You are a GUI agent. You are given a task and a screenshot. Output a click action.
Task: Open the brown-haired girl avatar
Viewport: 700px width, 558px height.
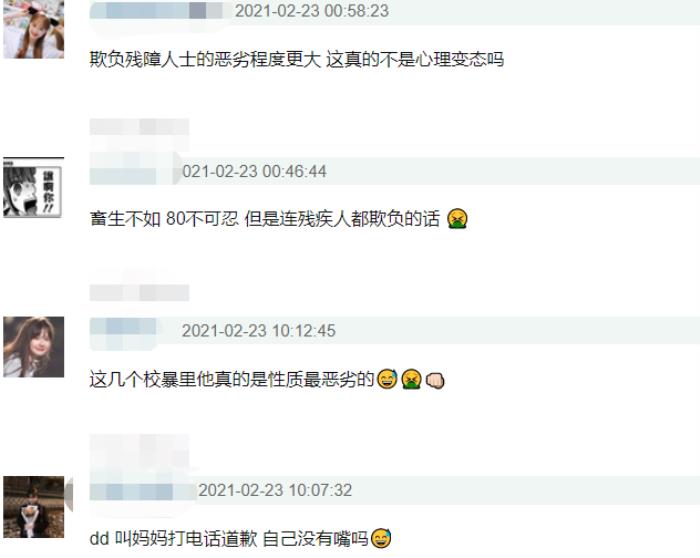[33, 347]
